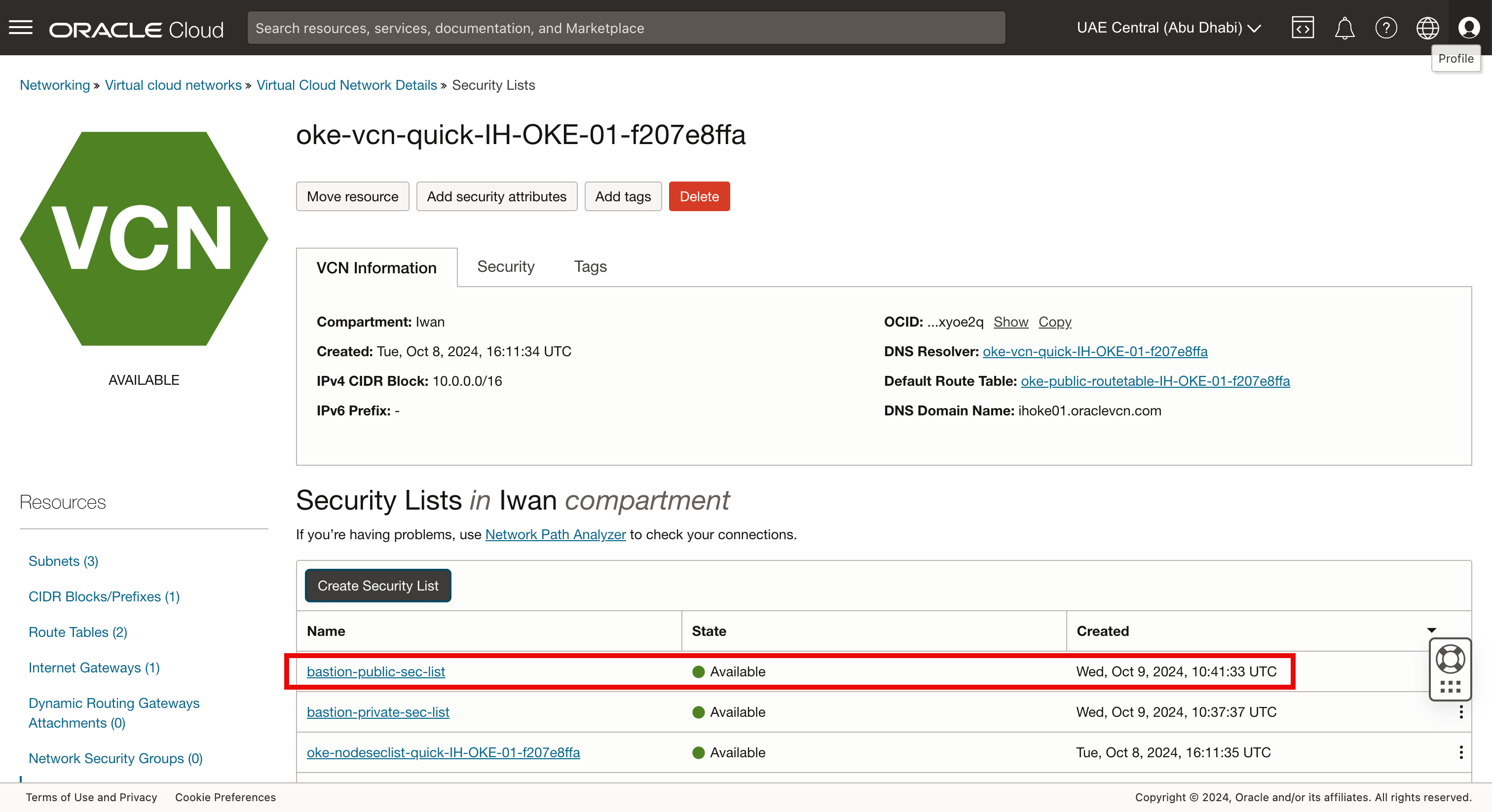Switch to the Security tab
This screenshot has width=1492, height=812.
click(505, 266)
